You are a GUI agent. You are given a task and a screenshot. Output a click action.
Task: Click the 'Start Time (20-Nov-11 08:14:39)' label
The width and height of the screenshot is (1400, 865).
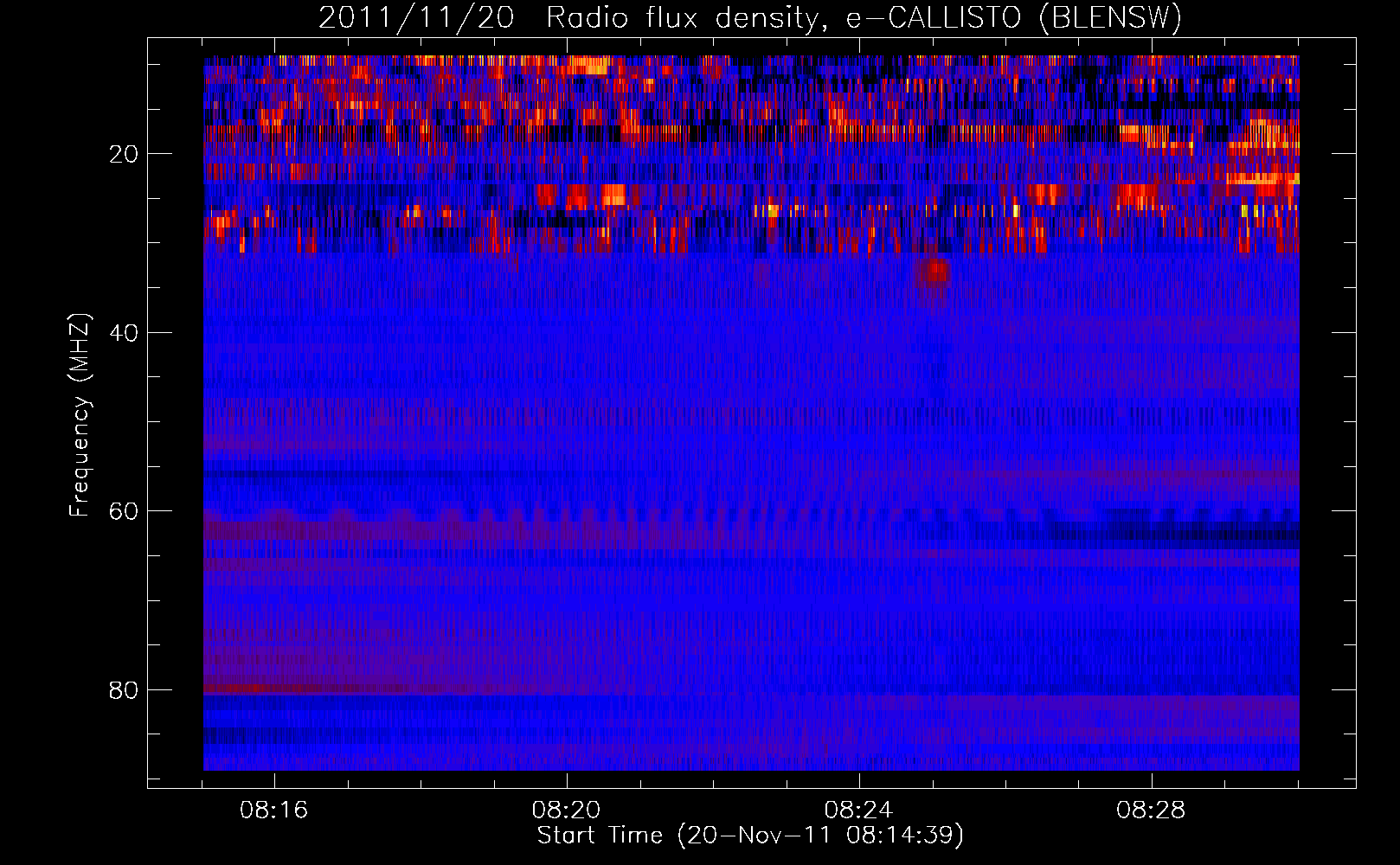[x=750, y=836]
